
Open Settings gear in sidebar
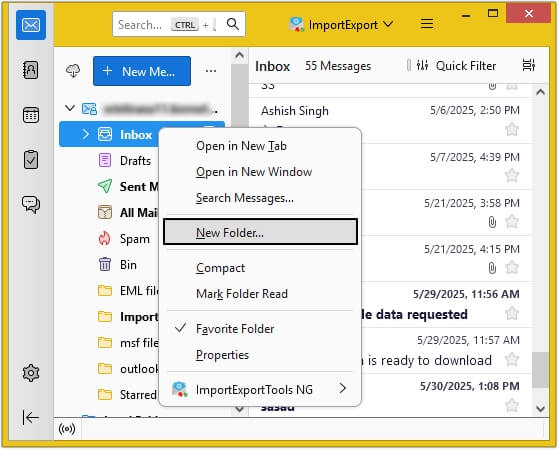[31, 373]
